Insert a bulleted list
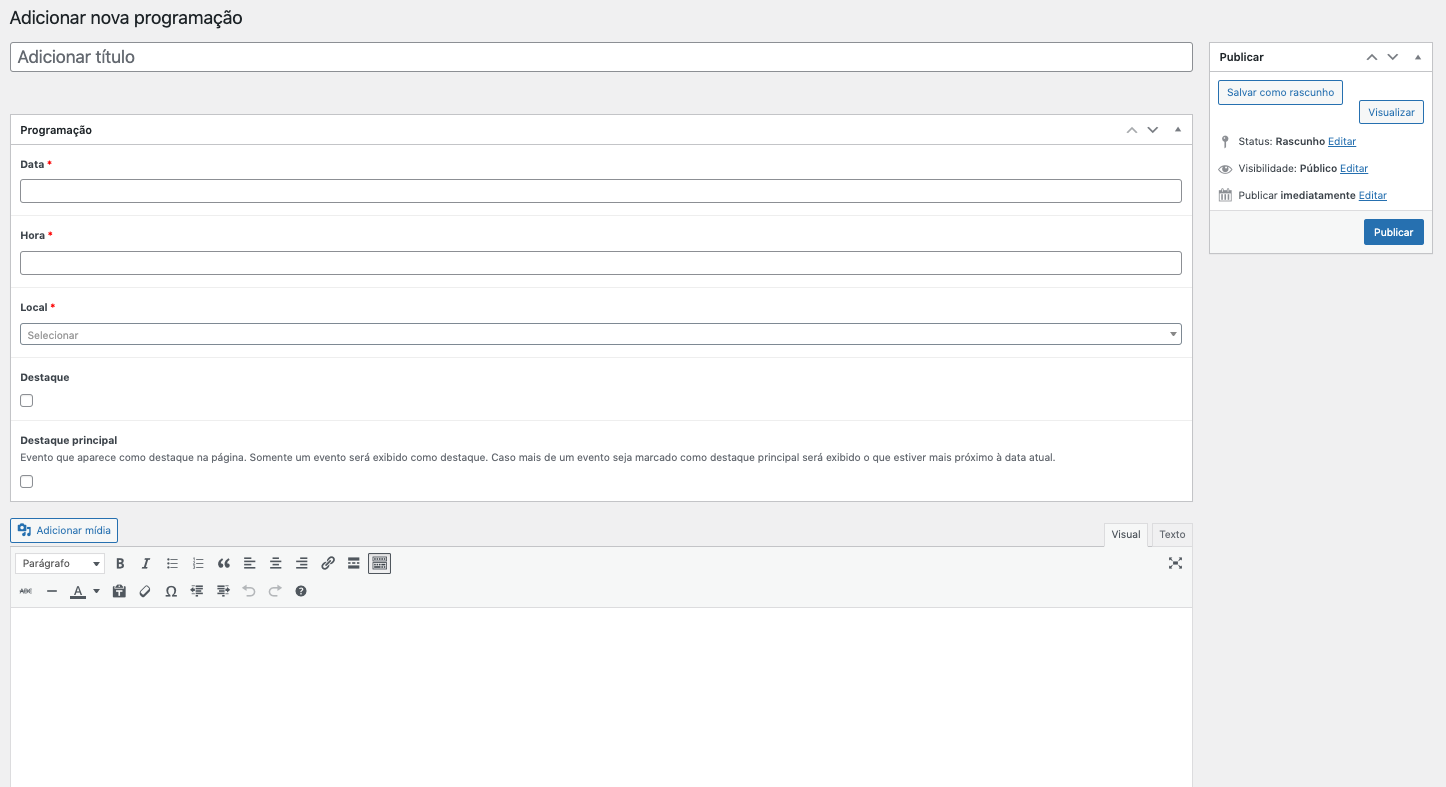Viewport: 1446px width, 787px height. coord(172,564)
